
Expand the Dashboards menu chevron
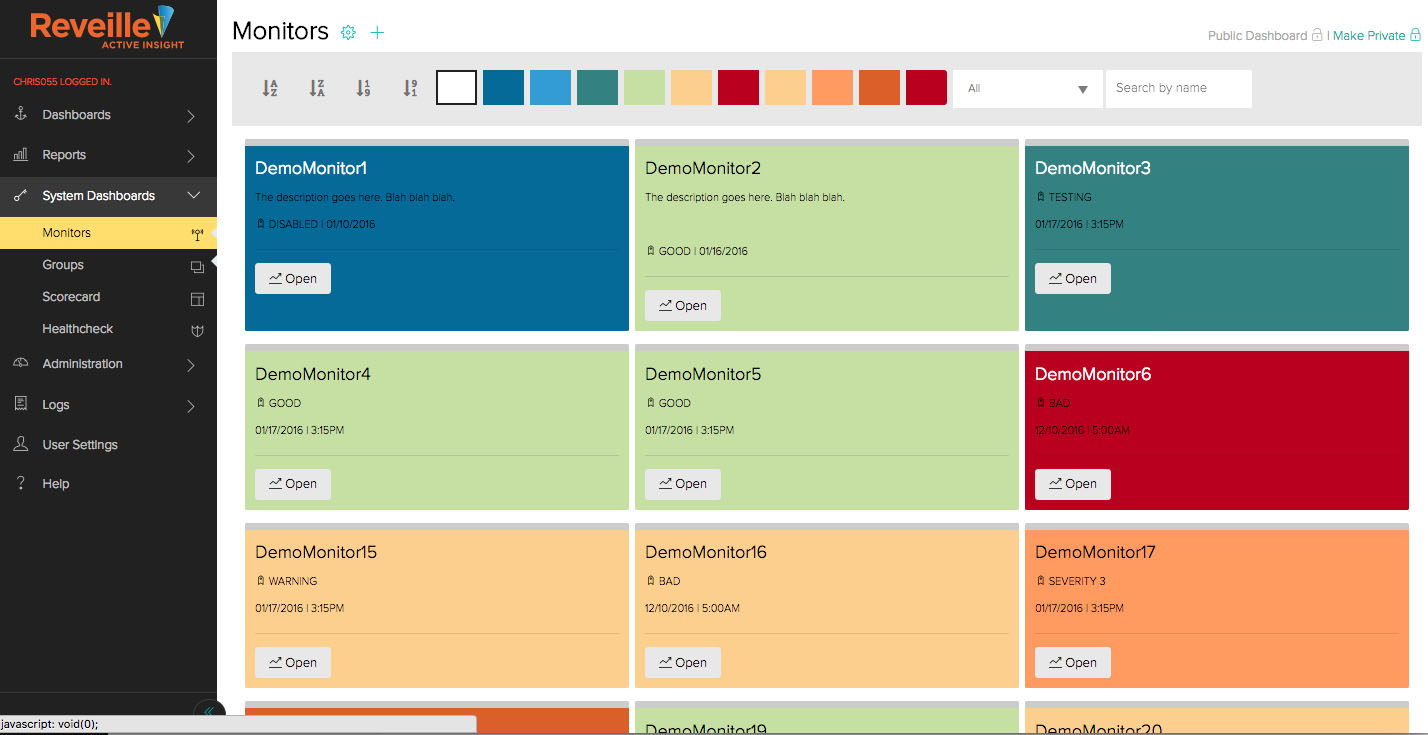pyautogui.click(x=191, y=116)
